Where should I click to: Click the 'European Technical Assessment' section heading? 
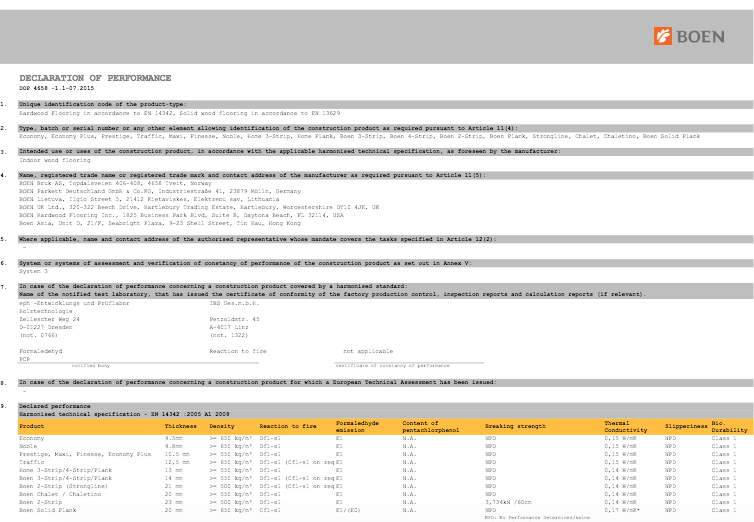point(258,383)
